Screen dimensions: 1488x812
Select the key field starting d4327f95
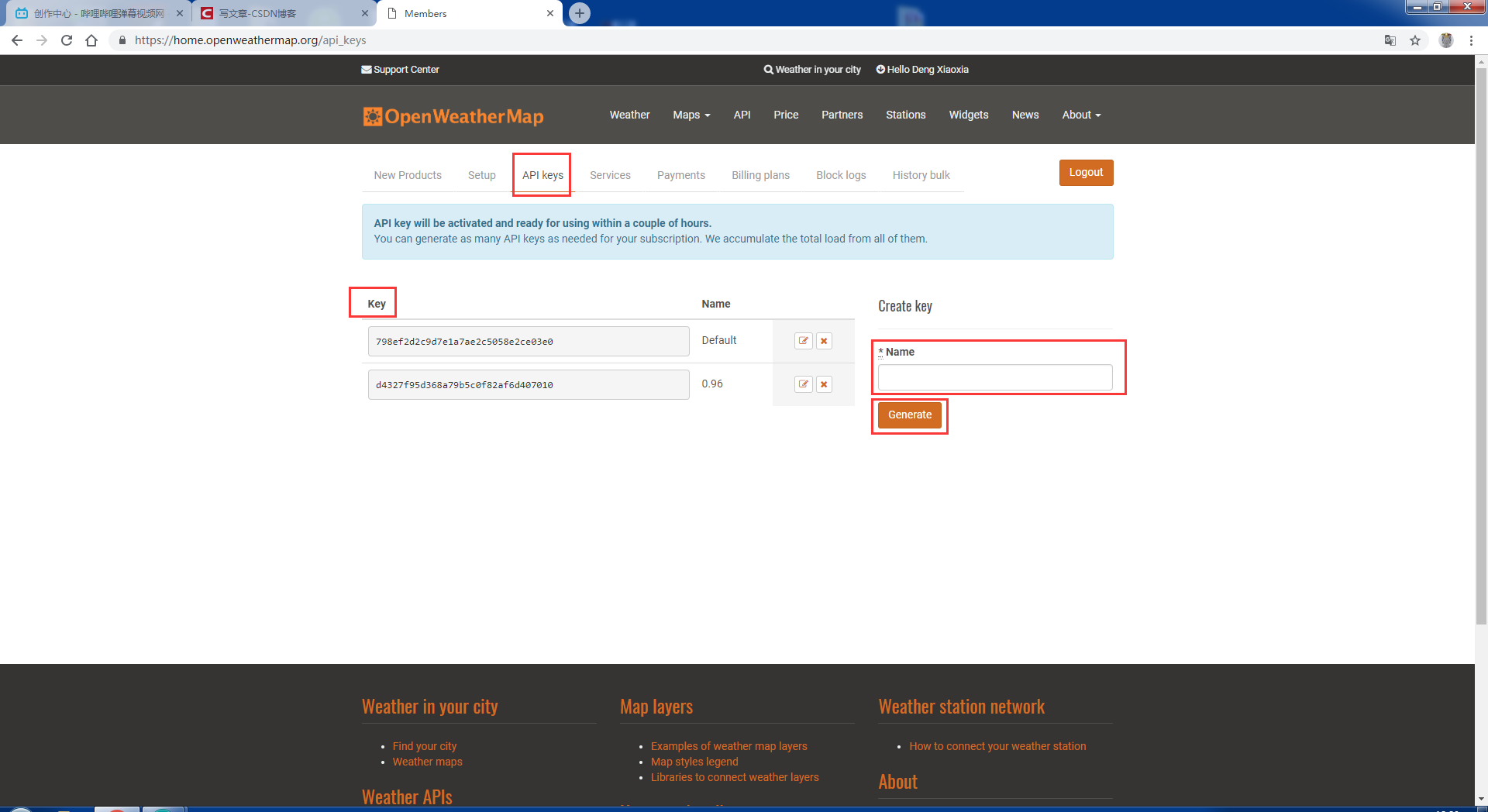tap(529, 384)
